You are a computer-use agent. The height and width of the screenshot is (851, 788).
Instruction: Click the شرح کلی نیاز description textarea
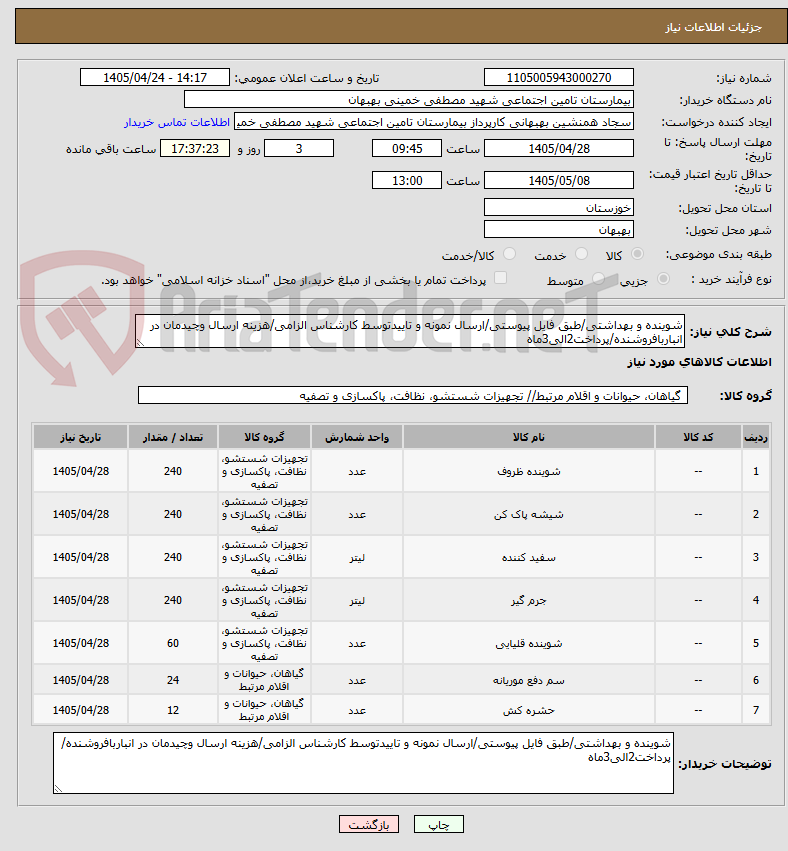tap(410, 332)
